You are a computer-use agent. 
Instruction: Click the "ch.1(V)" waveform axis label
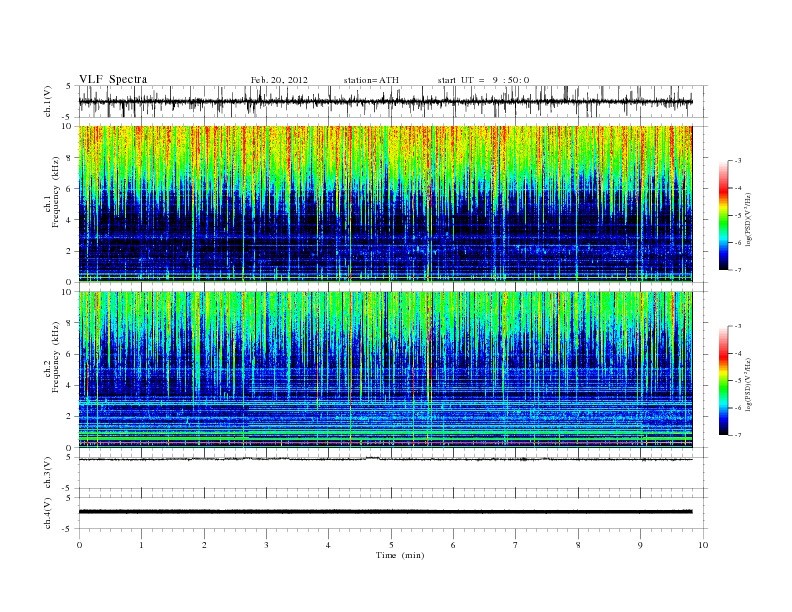pyautogui.click(x=48, y=101)
